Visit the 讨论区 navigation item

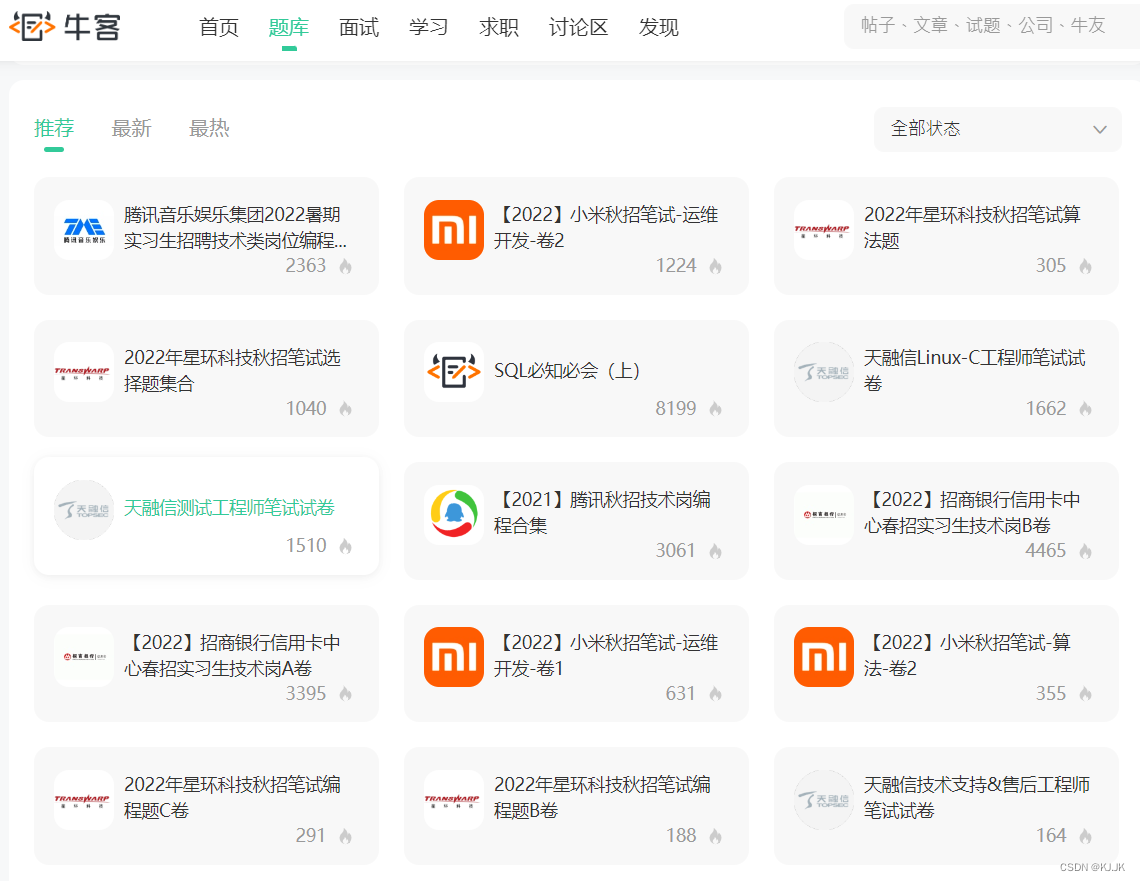click(x=579, y=28)
